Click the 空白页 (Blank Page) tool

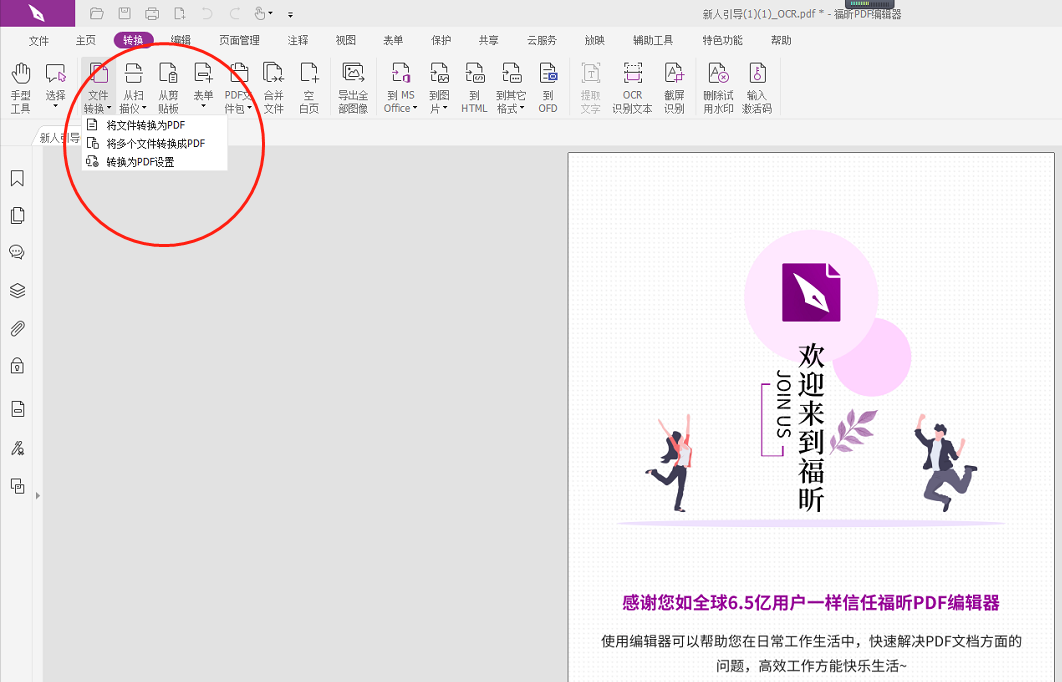(x=309, y=84)
